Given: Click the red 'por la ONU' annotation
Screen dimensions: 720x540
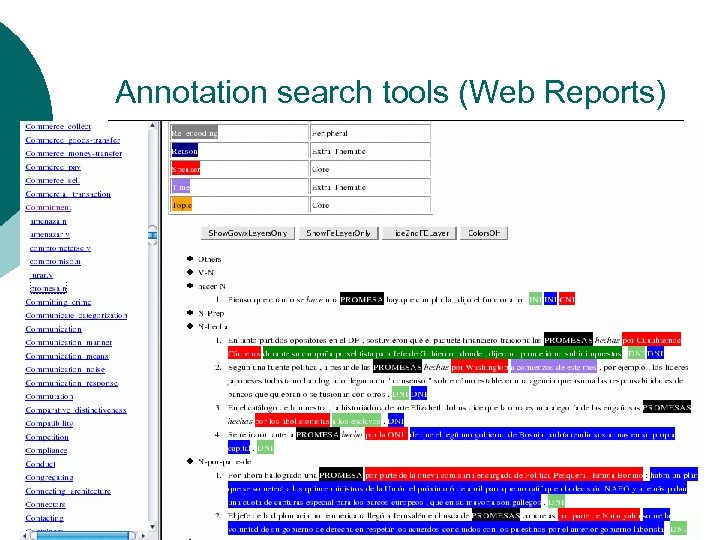Looking at the screenshot, I should 386,434.
